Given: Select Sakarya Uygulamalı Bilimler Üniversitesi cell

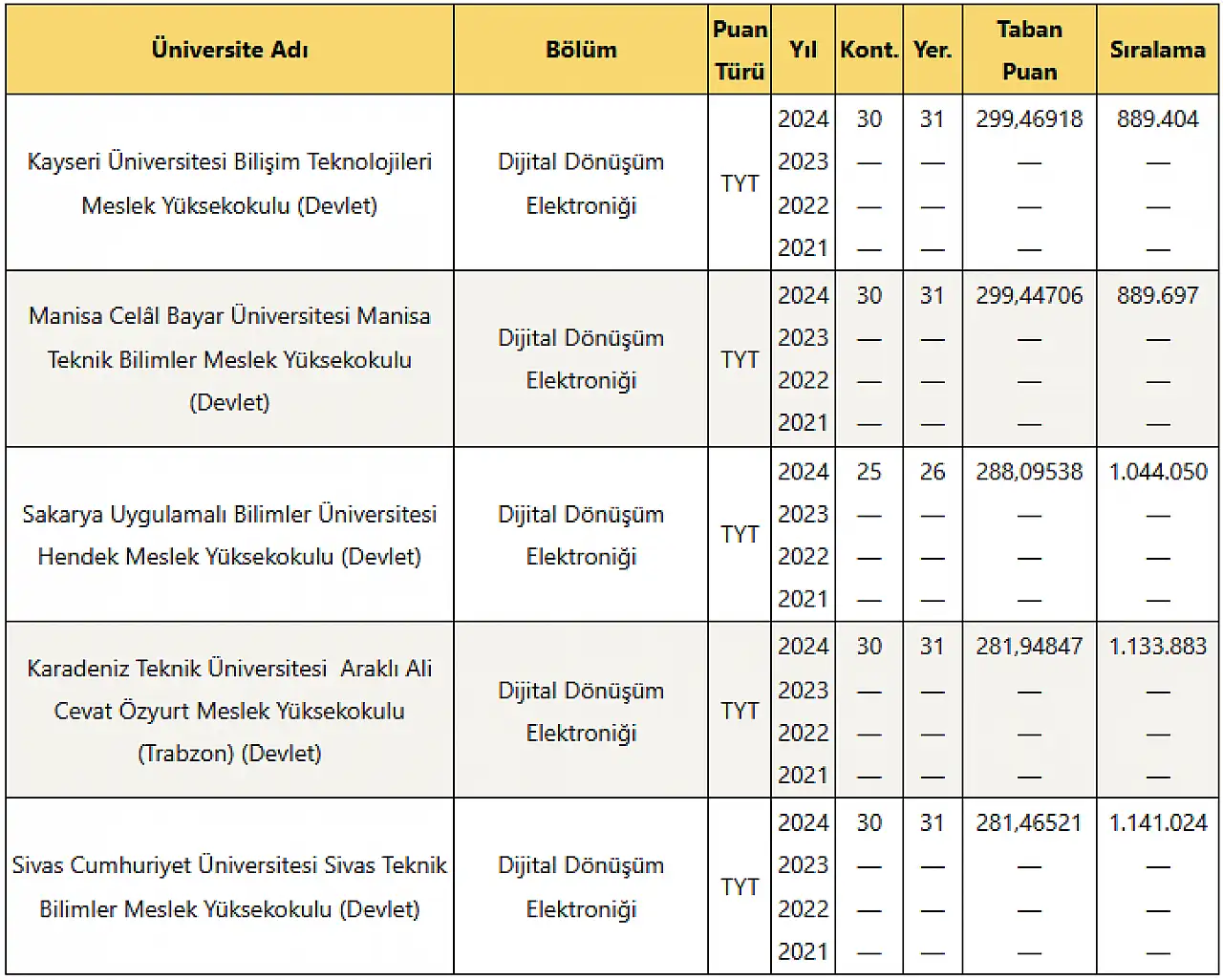Looking at the screenshot, I should pos(229,535).
